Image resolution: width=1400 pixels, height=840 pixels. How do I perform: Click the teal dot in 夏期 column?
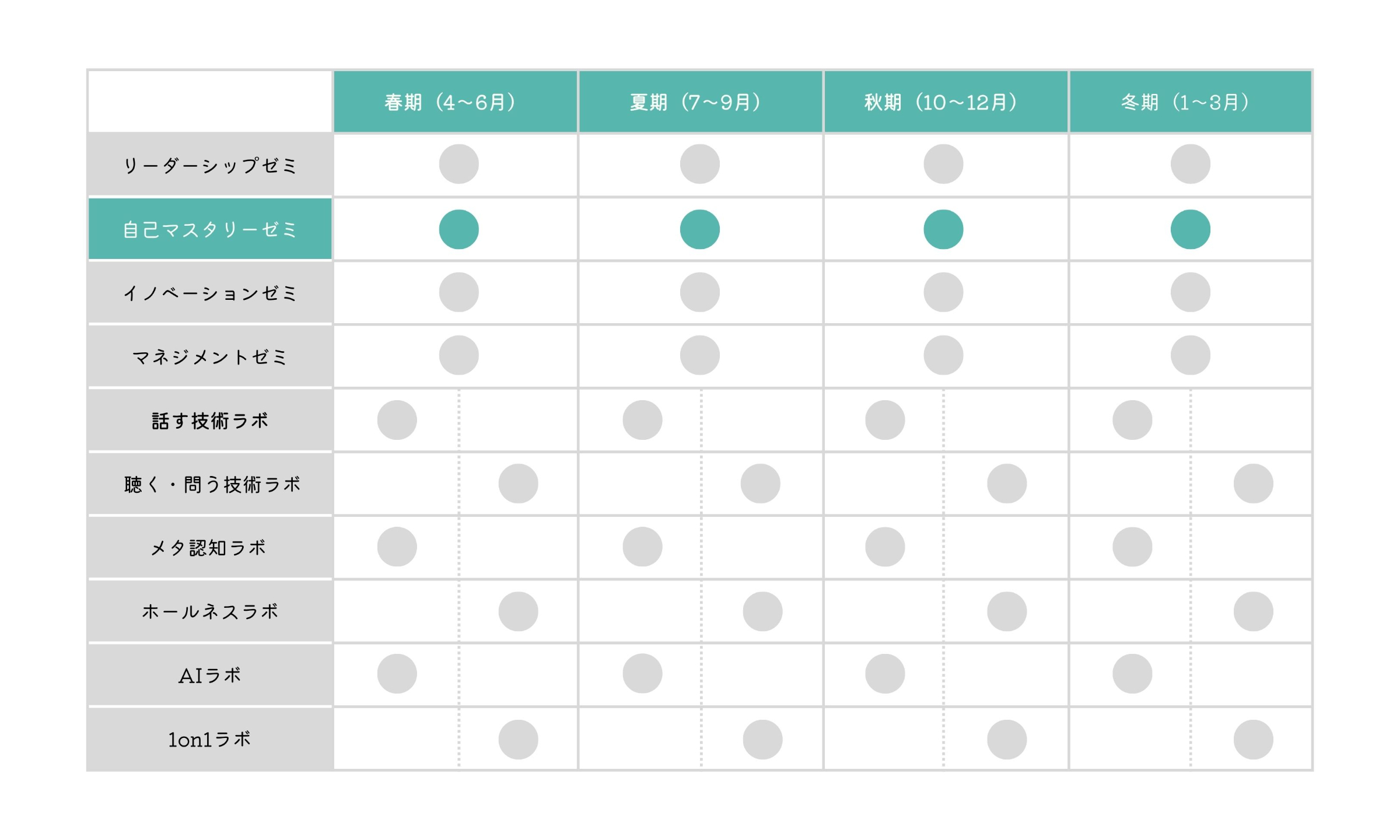[699, 229]
